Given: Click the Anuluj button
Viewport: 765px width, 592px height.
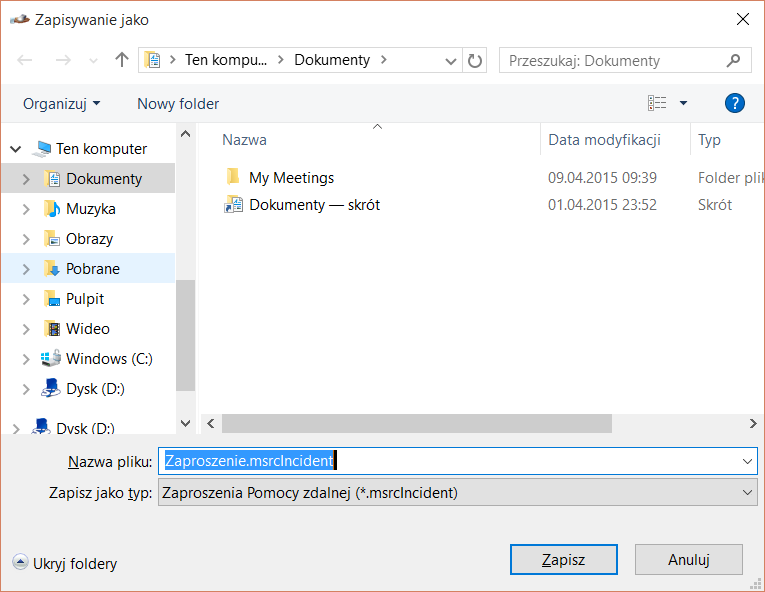Looking at the screenshot, I should point(688,560).
